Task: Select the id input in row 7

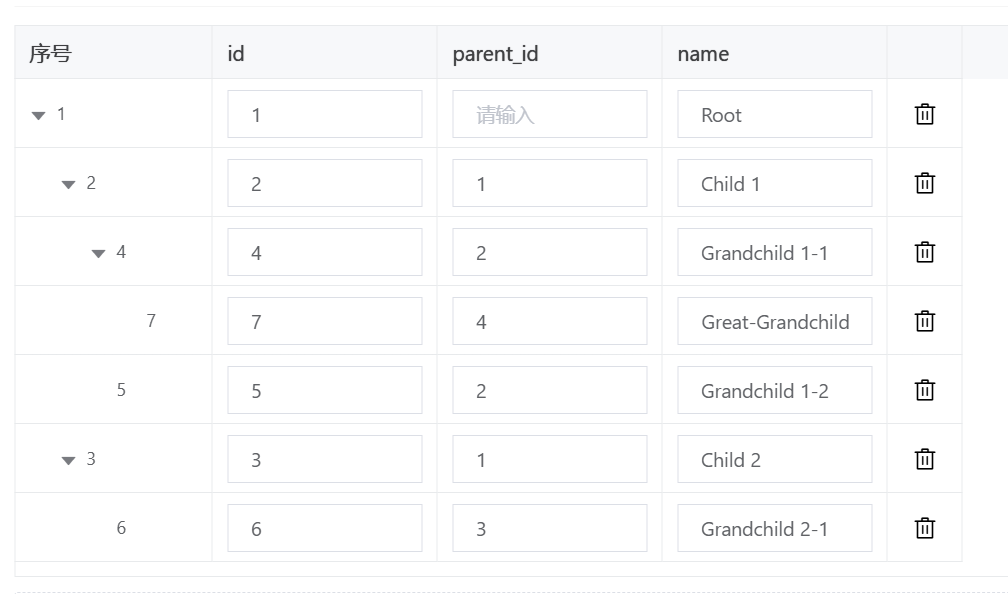Action: [324, 321]
